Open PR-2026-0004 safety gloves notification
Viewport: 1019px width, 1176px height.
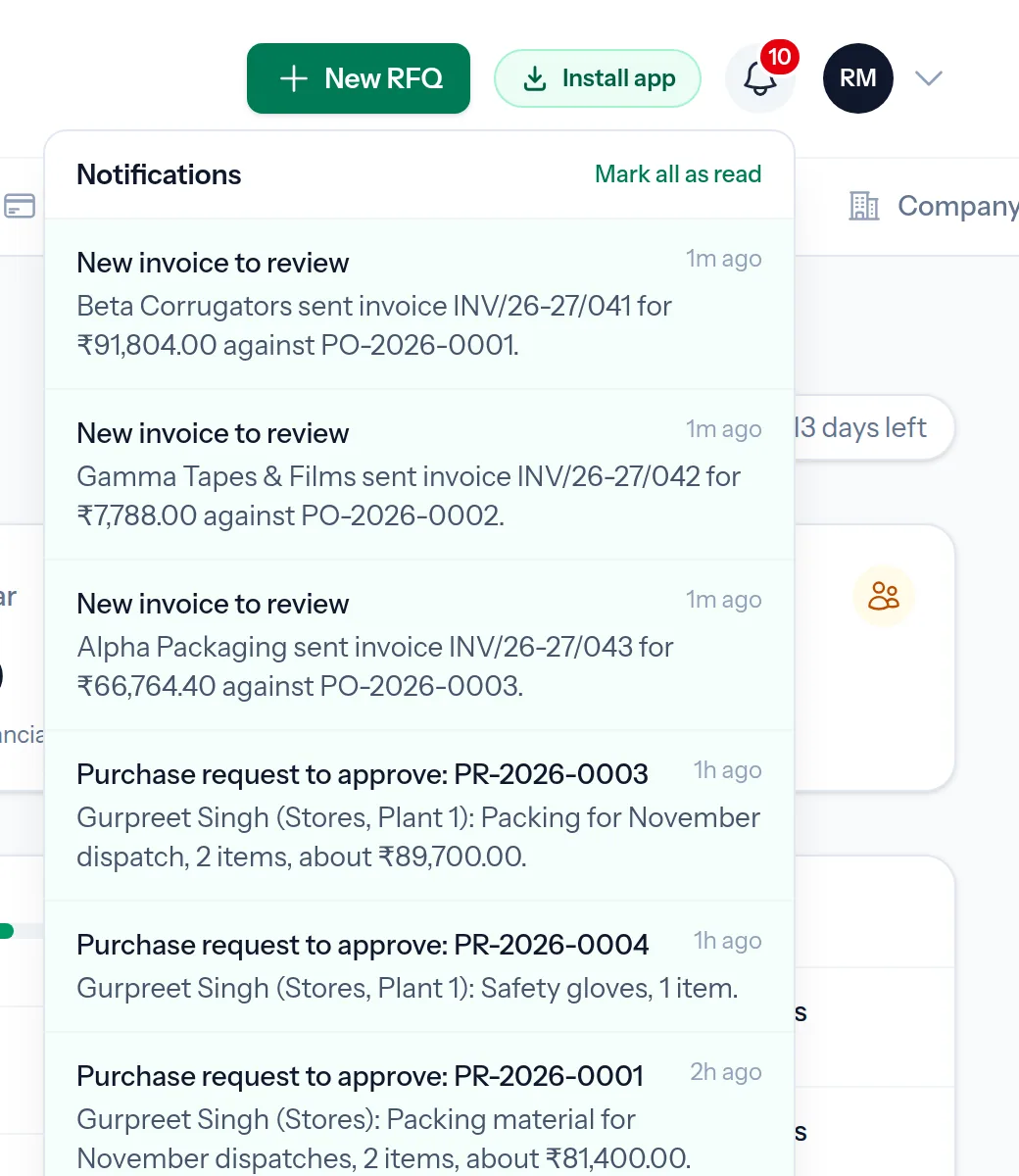click(x=419, y=966)
